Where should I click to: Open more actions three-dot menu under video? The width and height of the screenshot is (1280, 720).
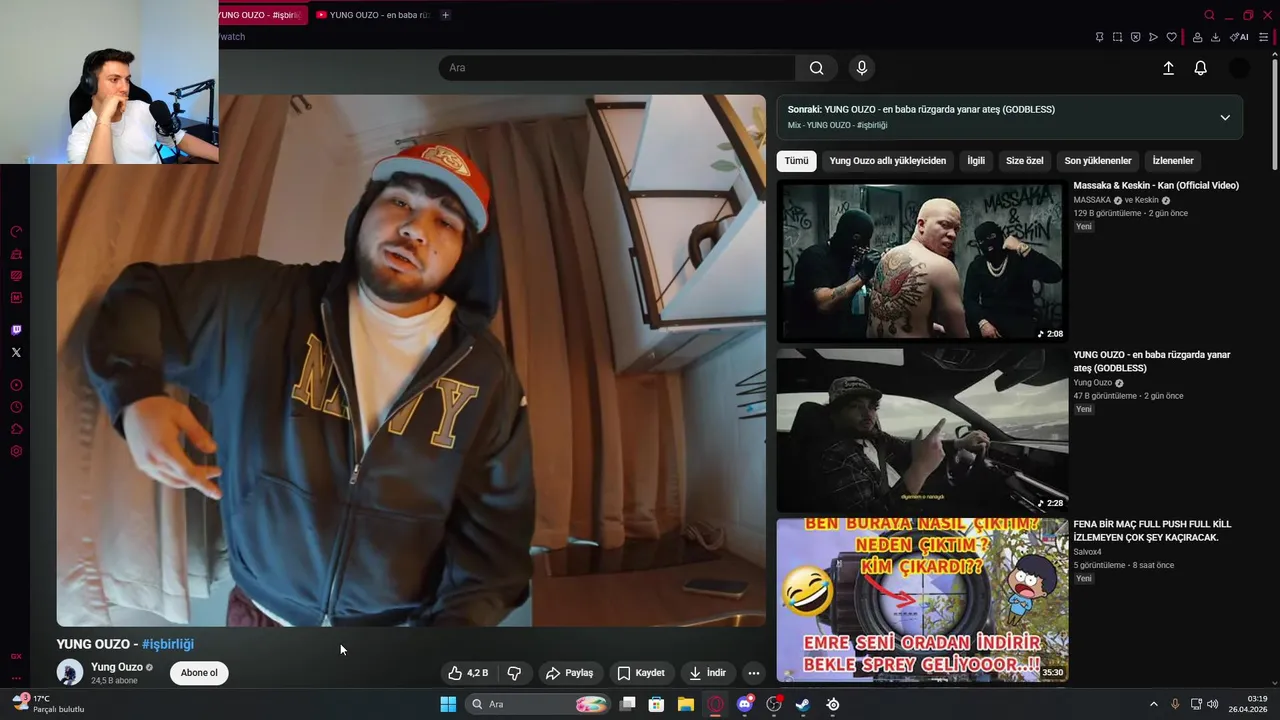pos(754,673)
